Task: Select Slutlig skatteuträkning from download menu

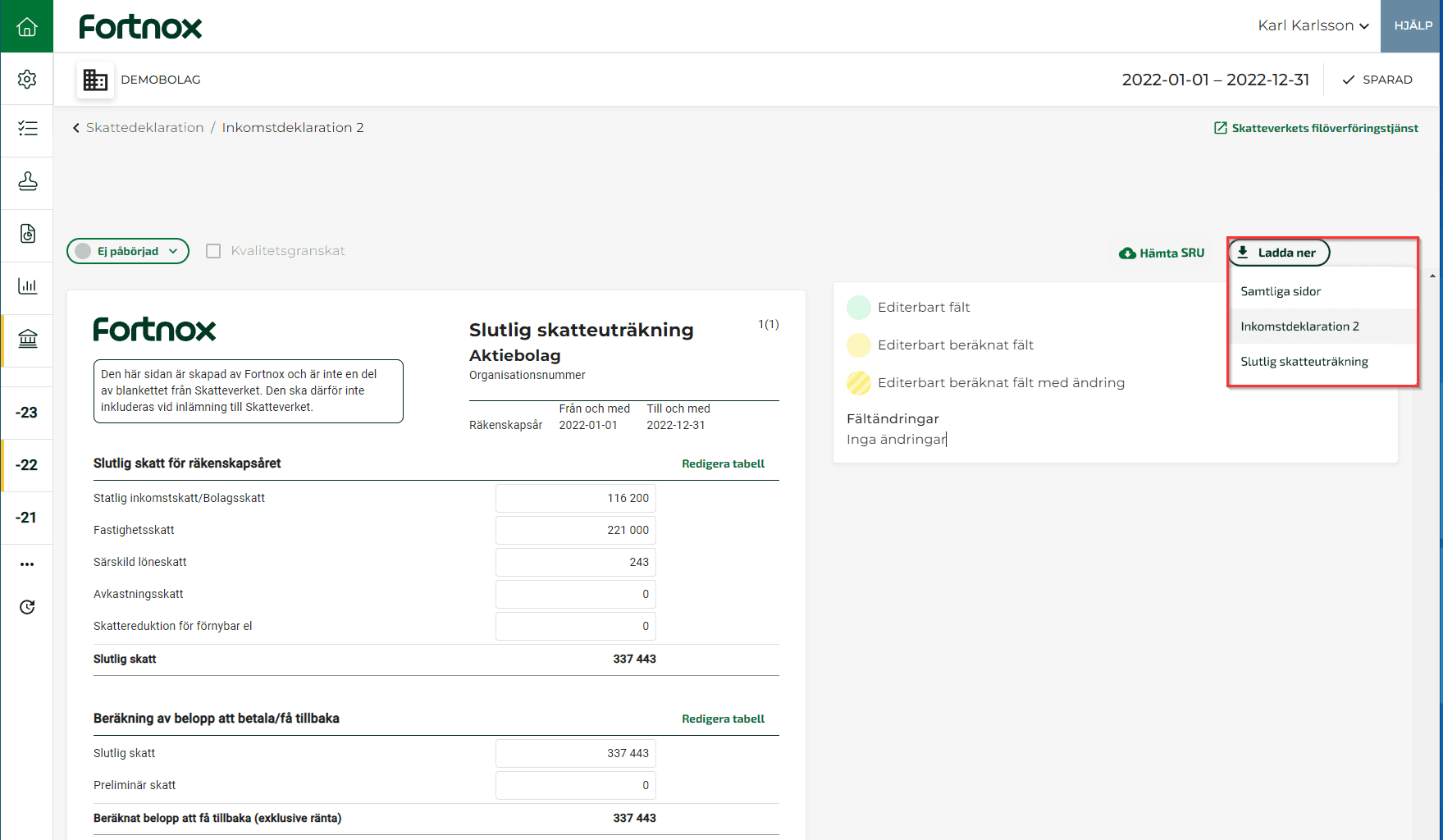Action: [1322, 362]
